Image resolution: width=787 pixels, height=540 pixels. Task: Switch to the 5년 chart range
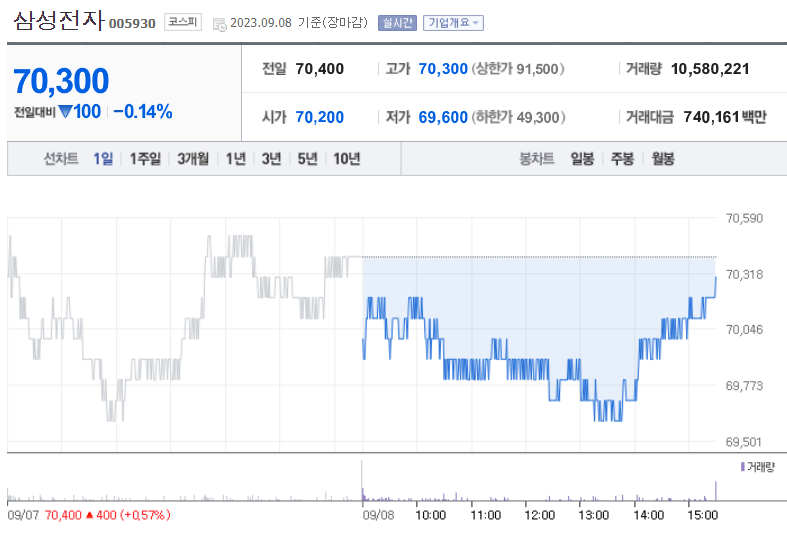pyautogui.click(x=308, y=159)
